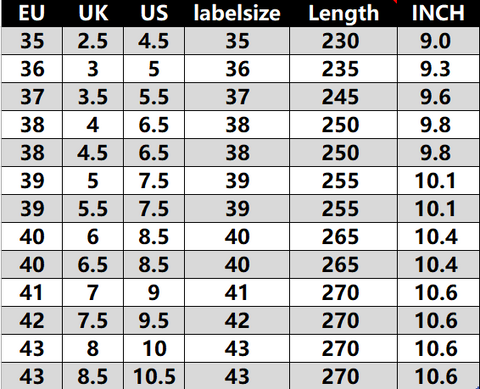Select the US 9 cell

coord(154,293)
